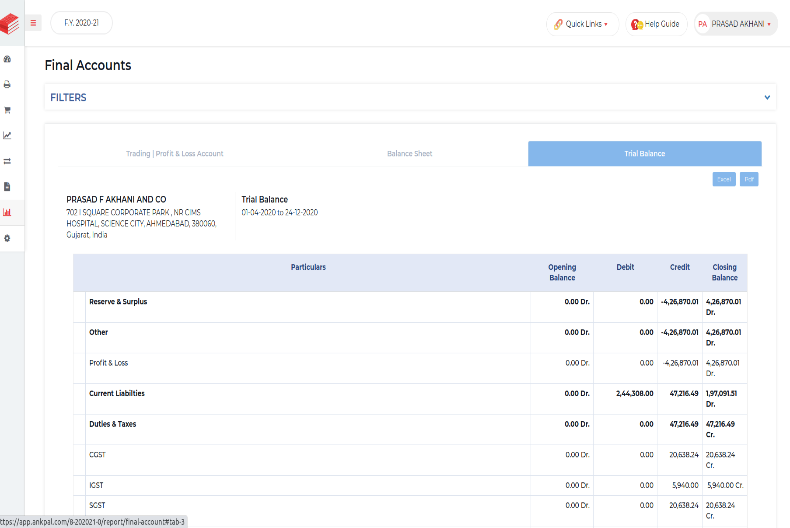Select the Trial Balance tab
790x528 pixels.
[645, 154]
